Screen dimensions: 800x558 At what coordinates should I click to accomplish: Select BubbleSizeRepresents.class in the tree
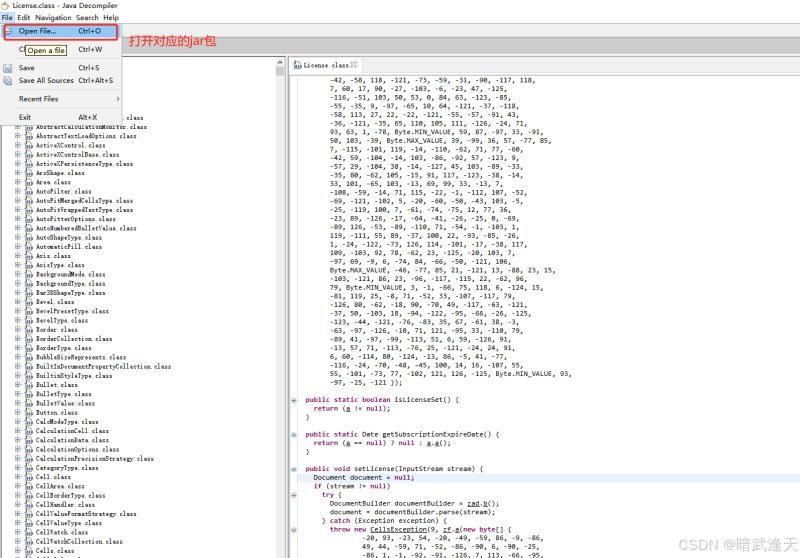click(x=81, y=357)
